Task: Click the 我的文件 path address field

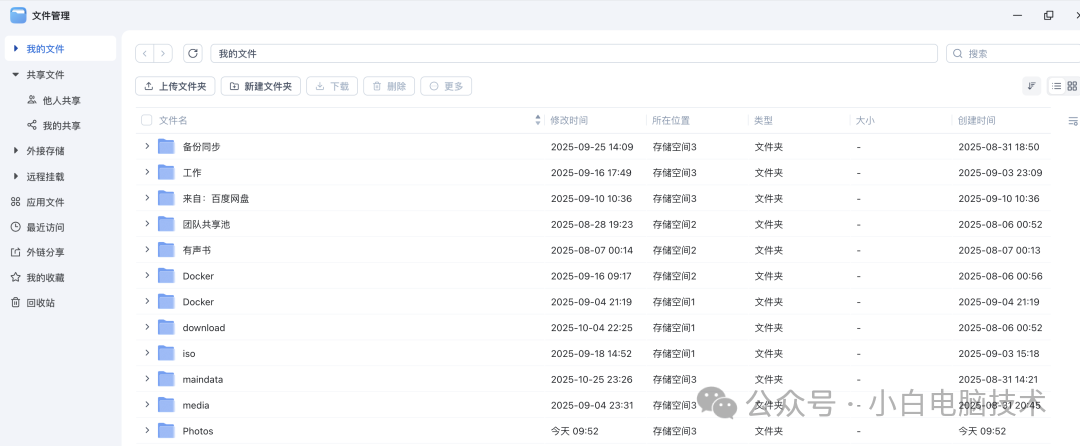Action: point(574,54)
